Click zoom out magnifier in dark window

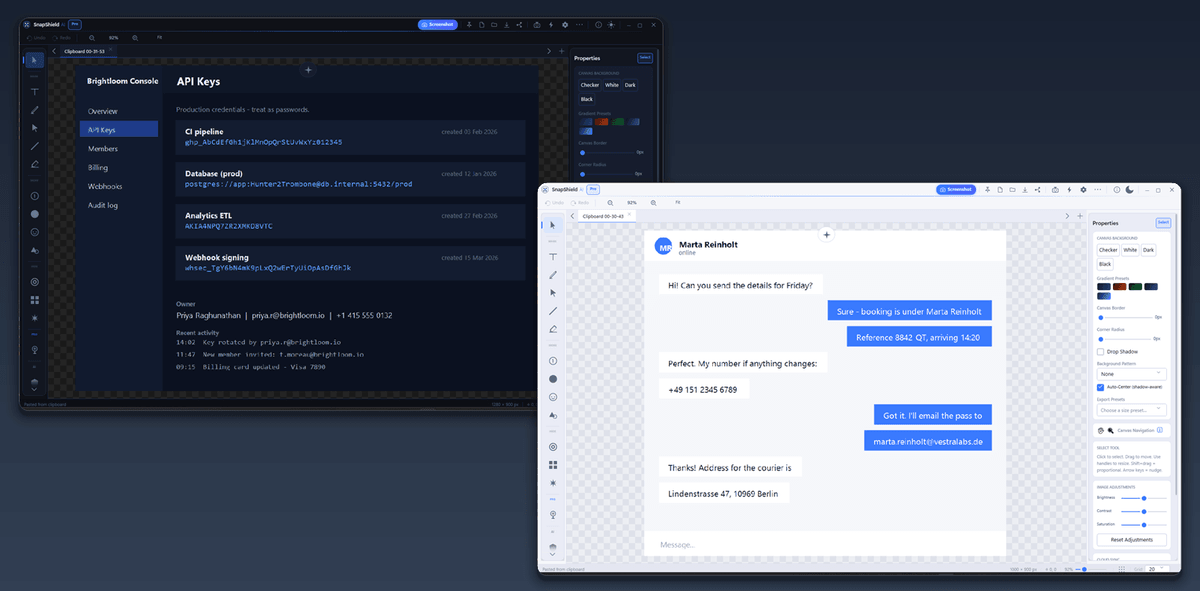92,37
